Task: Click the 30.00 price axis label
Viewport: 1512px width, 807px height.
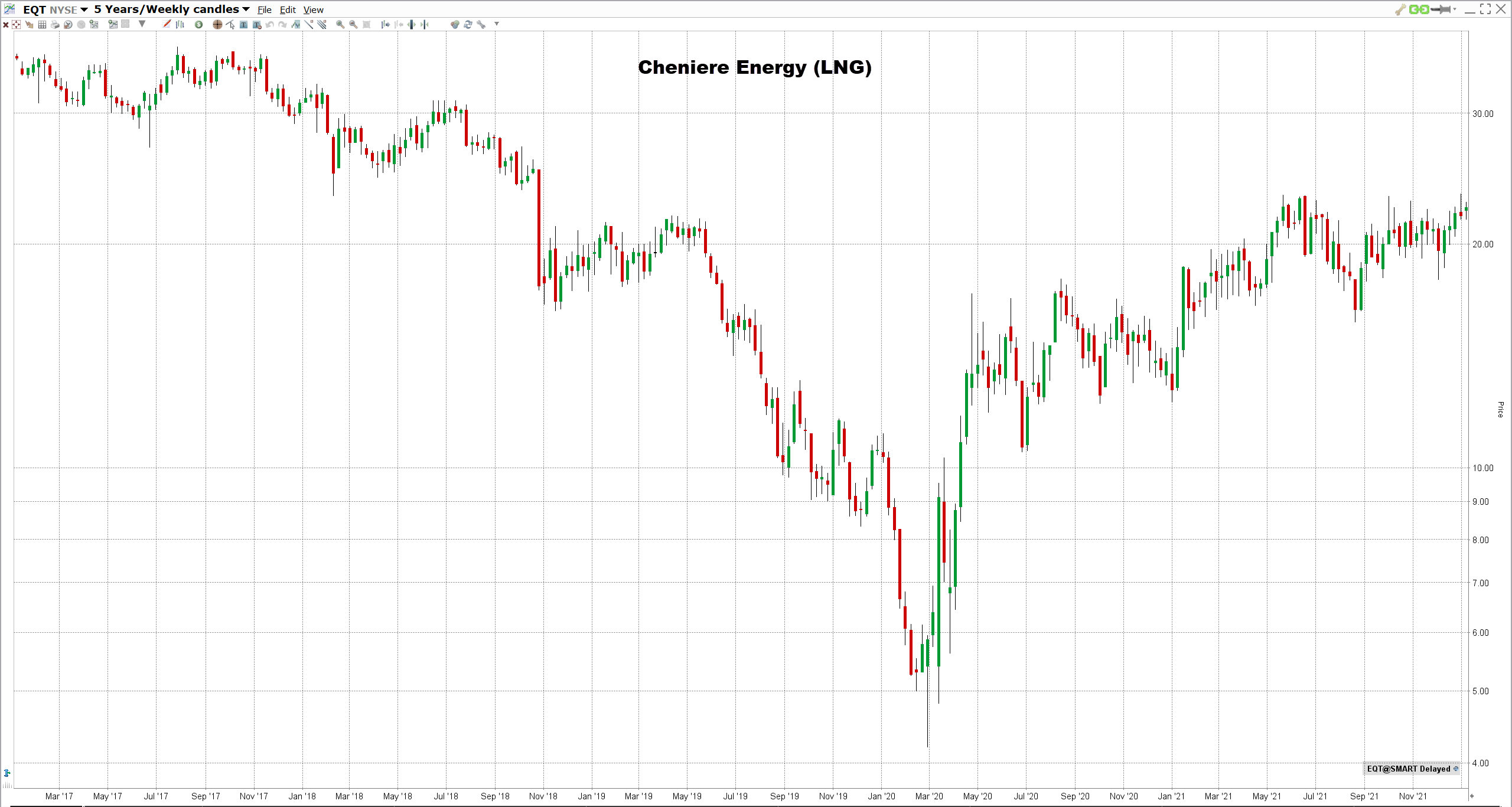Action: click(1482, 114)
